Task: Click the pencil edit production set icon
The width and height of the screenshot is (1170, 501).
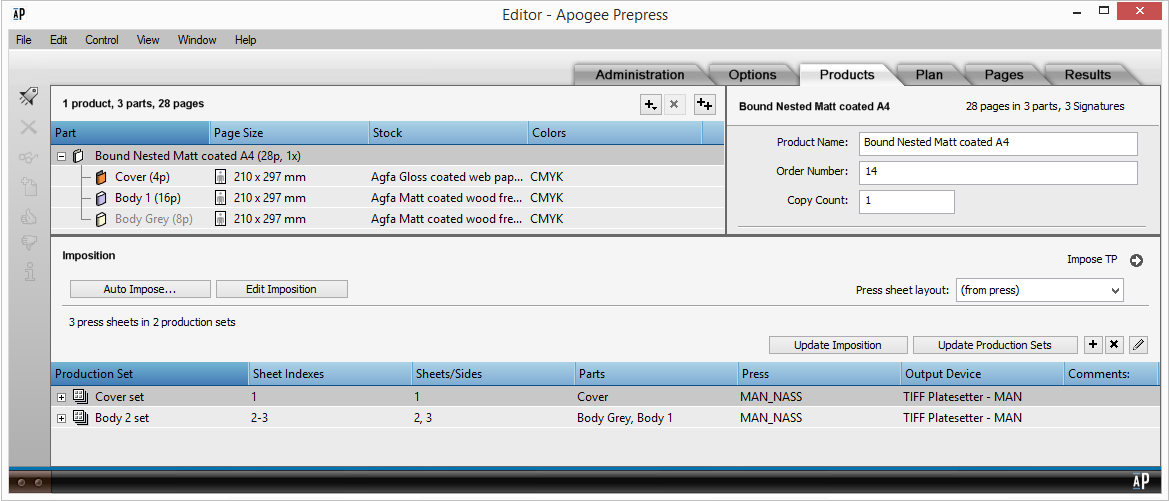Action: click(1137, 345)
